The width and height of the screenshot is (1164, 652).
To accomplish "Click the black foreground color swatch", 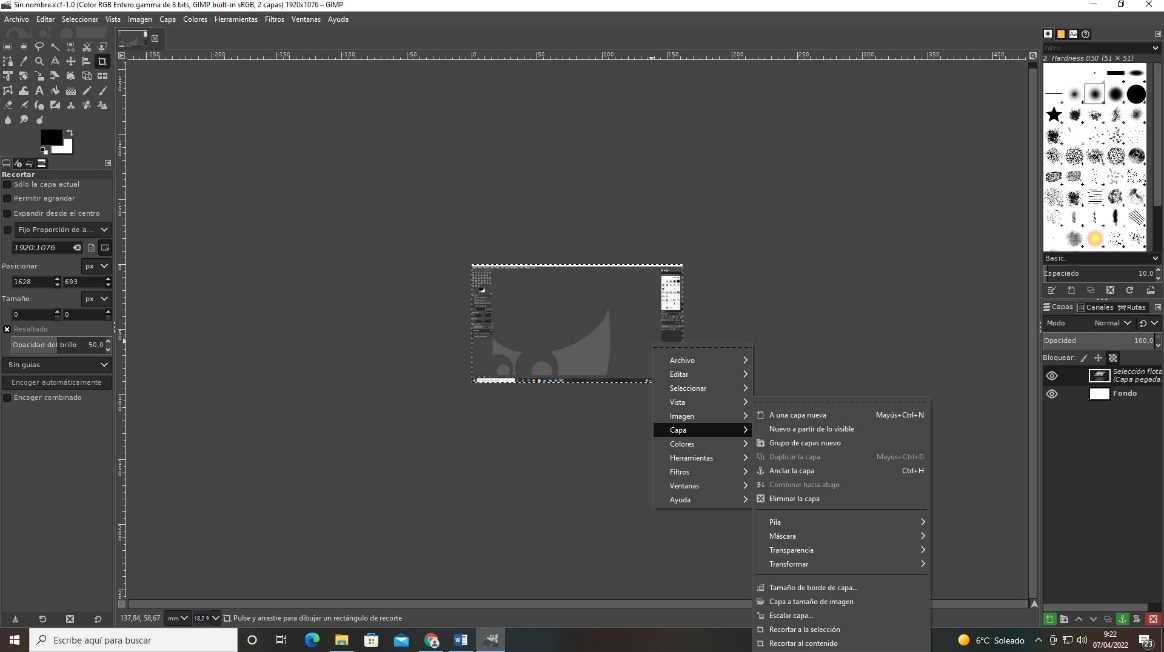I will (50, 138).
